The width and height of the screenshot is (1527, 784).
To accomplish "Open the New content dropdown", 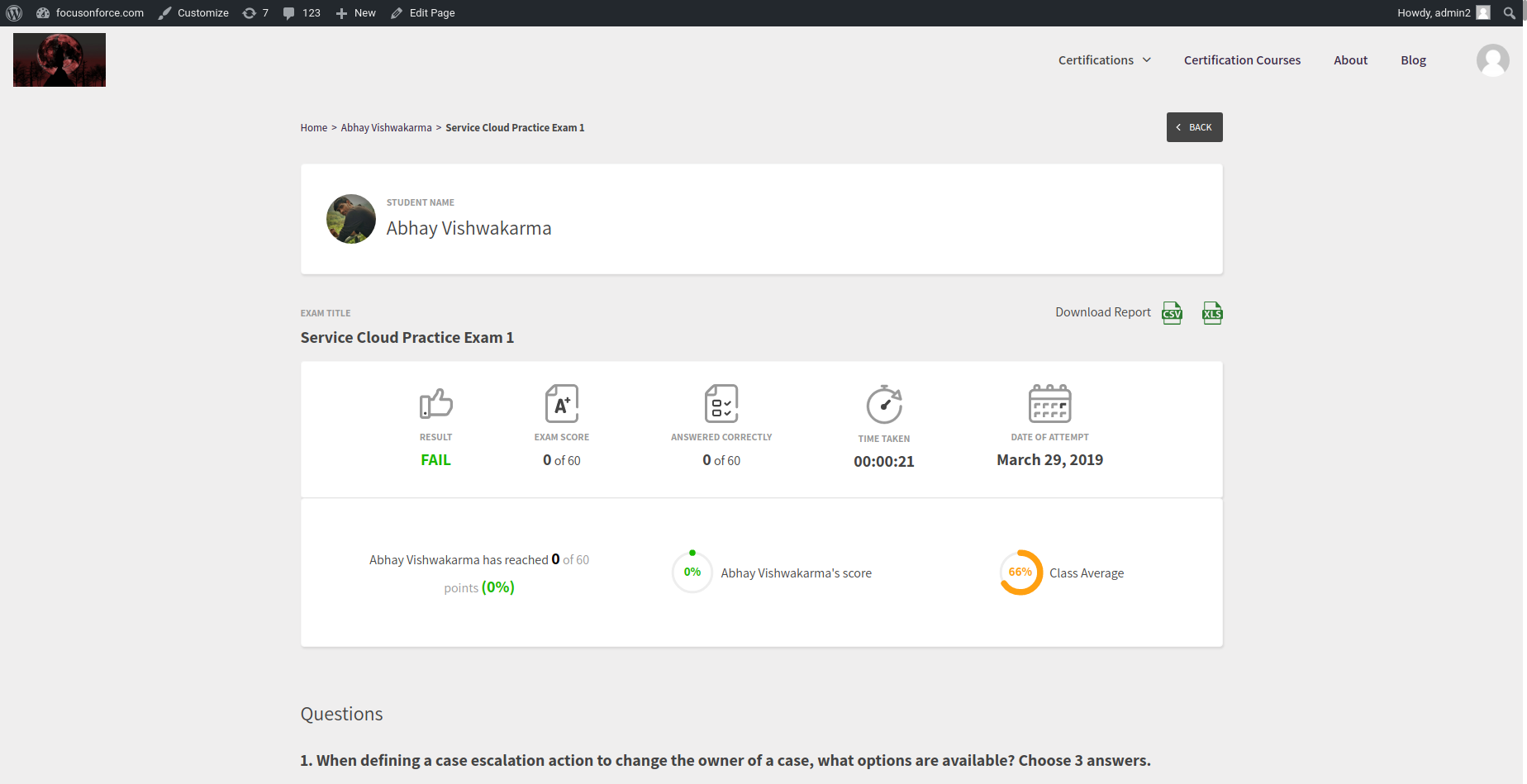I will click(355, 13).
